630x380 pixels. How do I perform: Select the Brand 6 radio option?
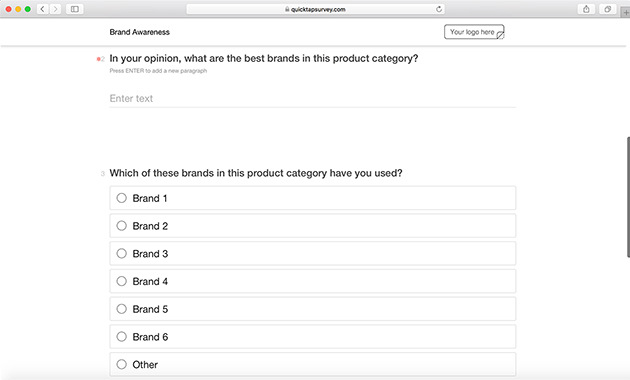pos(313,337)
